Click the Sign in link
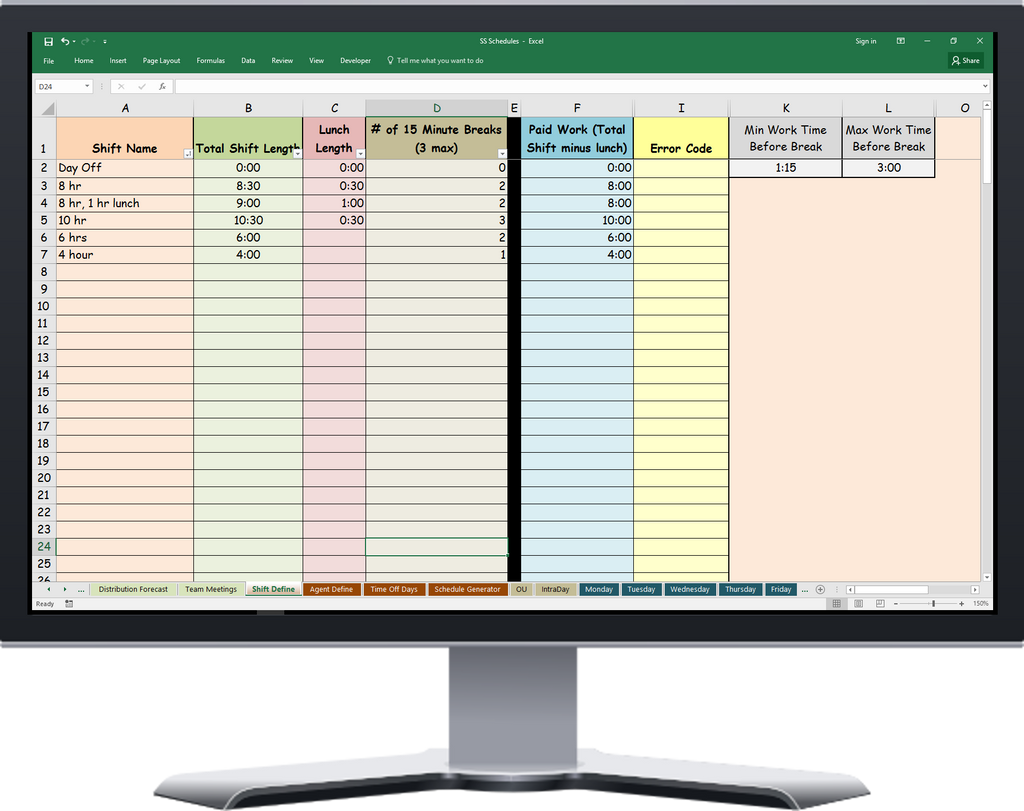The width and height of the screenshot is (1024, 811). pyautogui.click(x=865, y=41)
